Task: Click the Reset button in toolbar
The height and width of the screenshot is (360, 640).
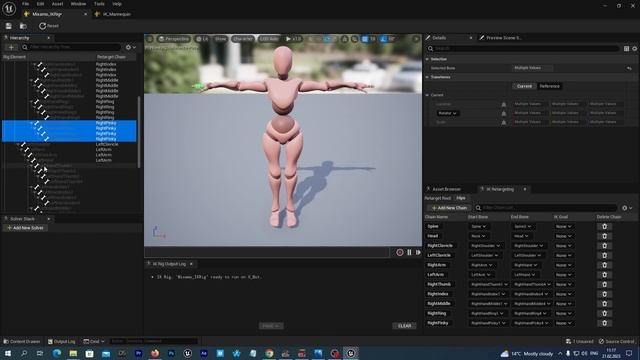Action: click(x=49, y=26)
